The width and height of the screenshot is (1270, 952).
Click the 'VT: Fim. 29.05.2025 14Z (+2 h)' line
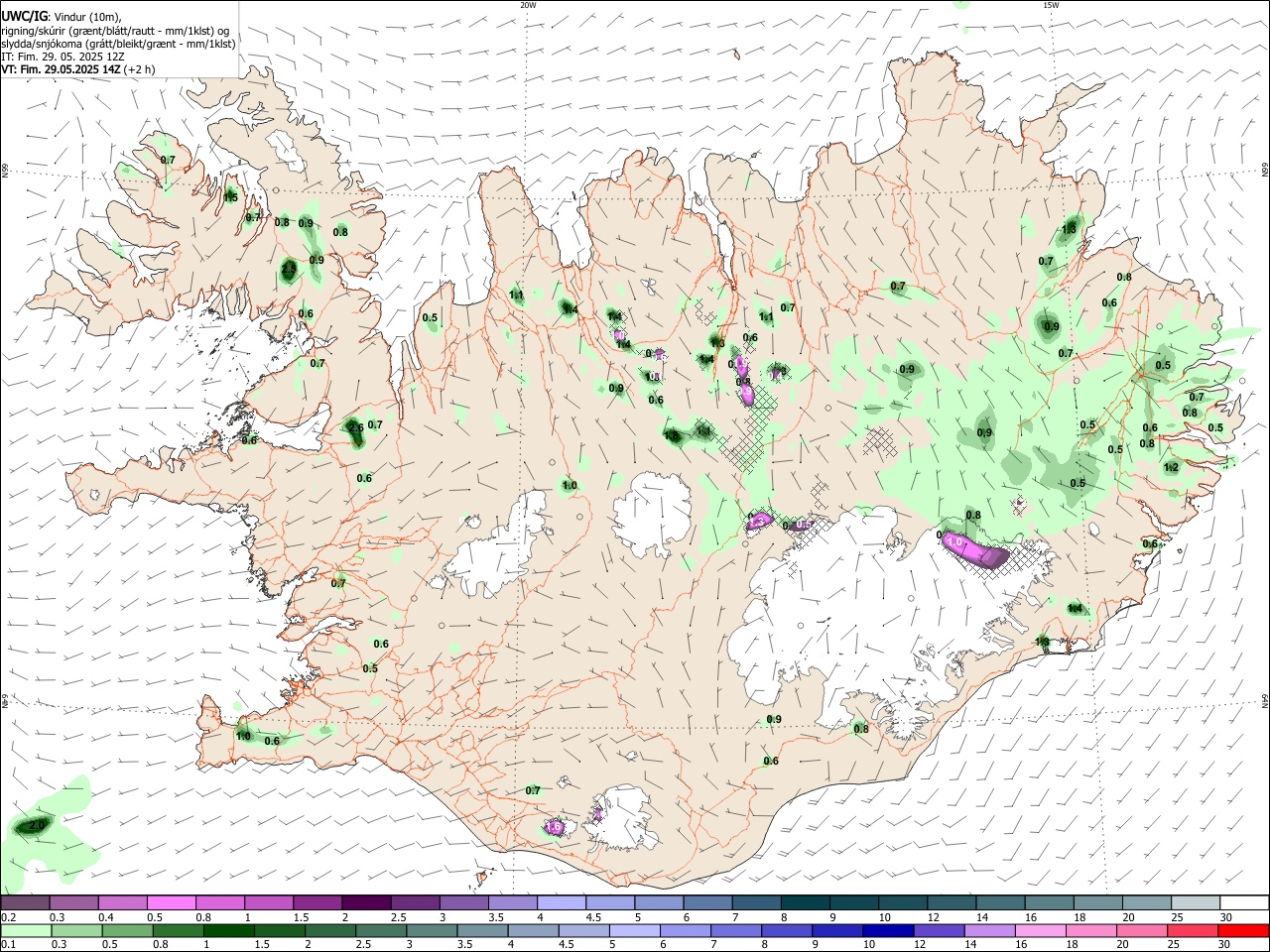coord(78,69)
